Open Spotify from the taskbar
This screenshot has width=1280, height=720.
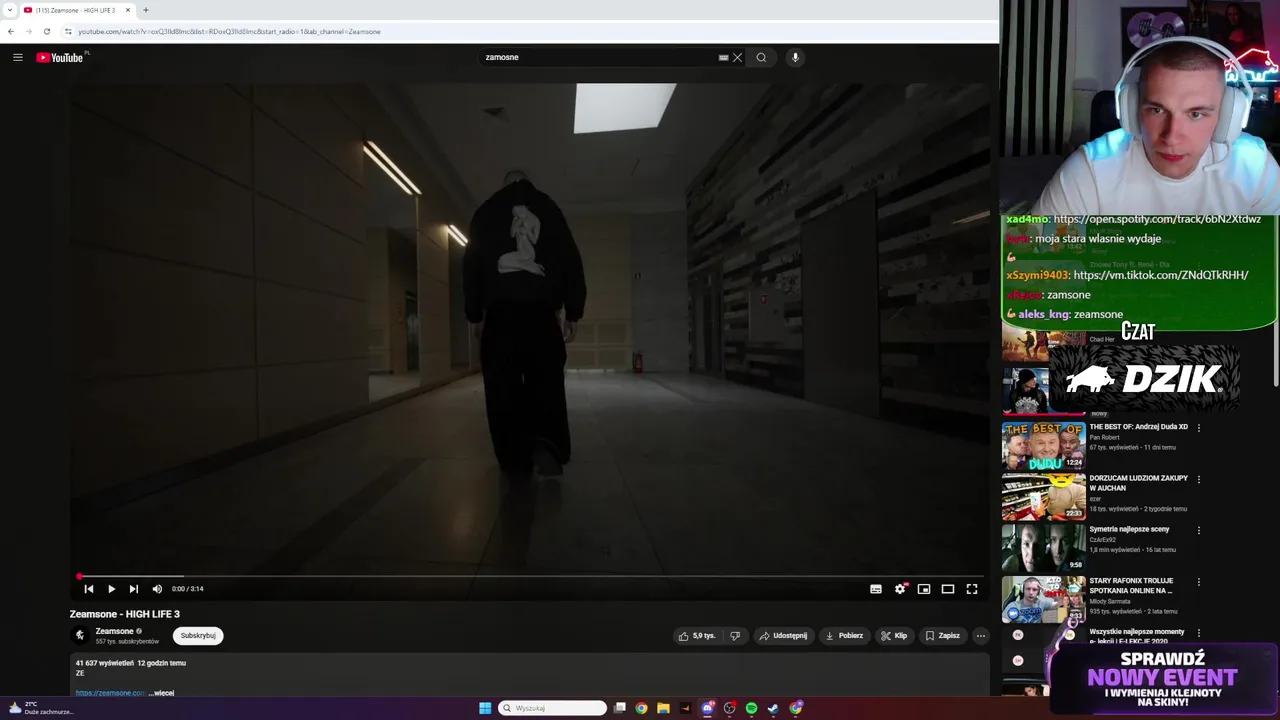click(751, 708)
